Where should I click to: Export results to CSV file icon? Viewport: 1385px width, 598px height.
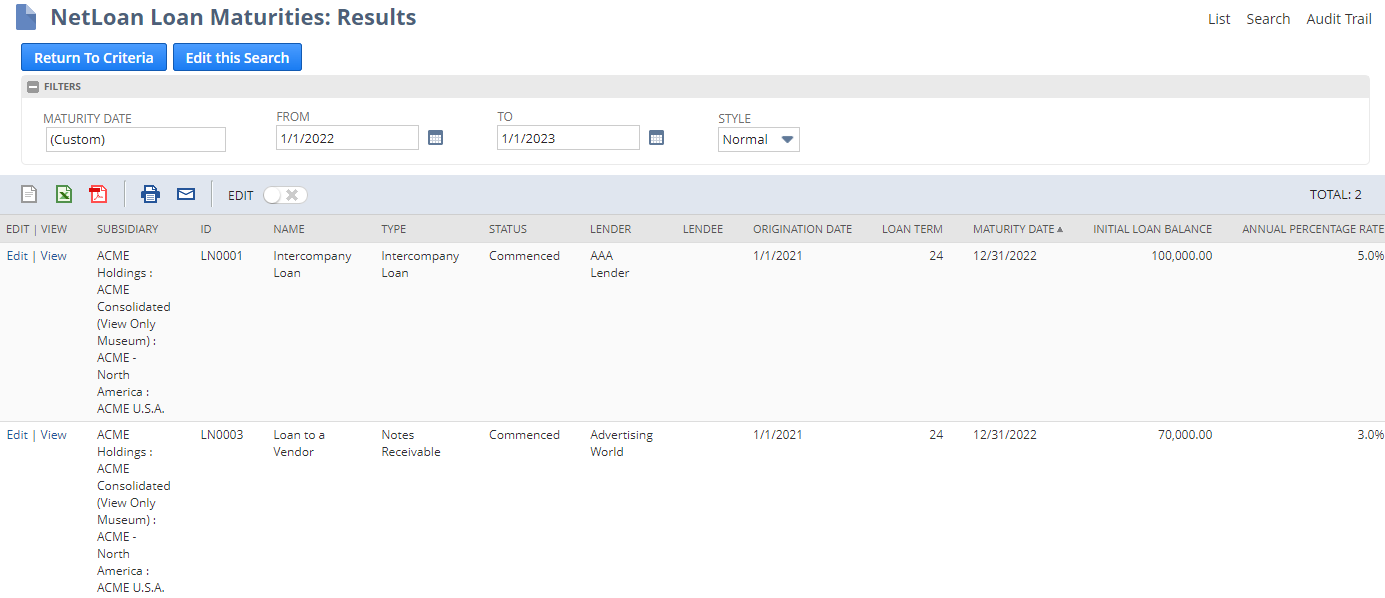(30, 195)
